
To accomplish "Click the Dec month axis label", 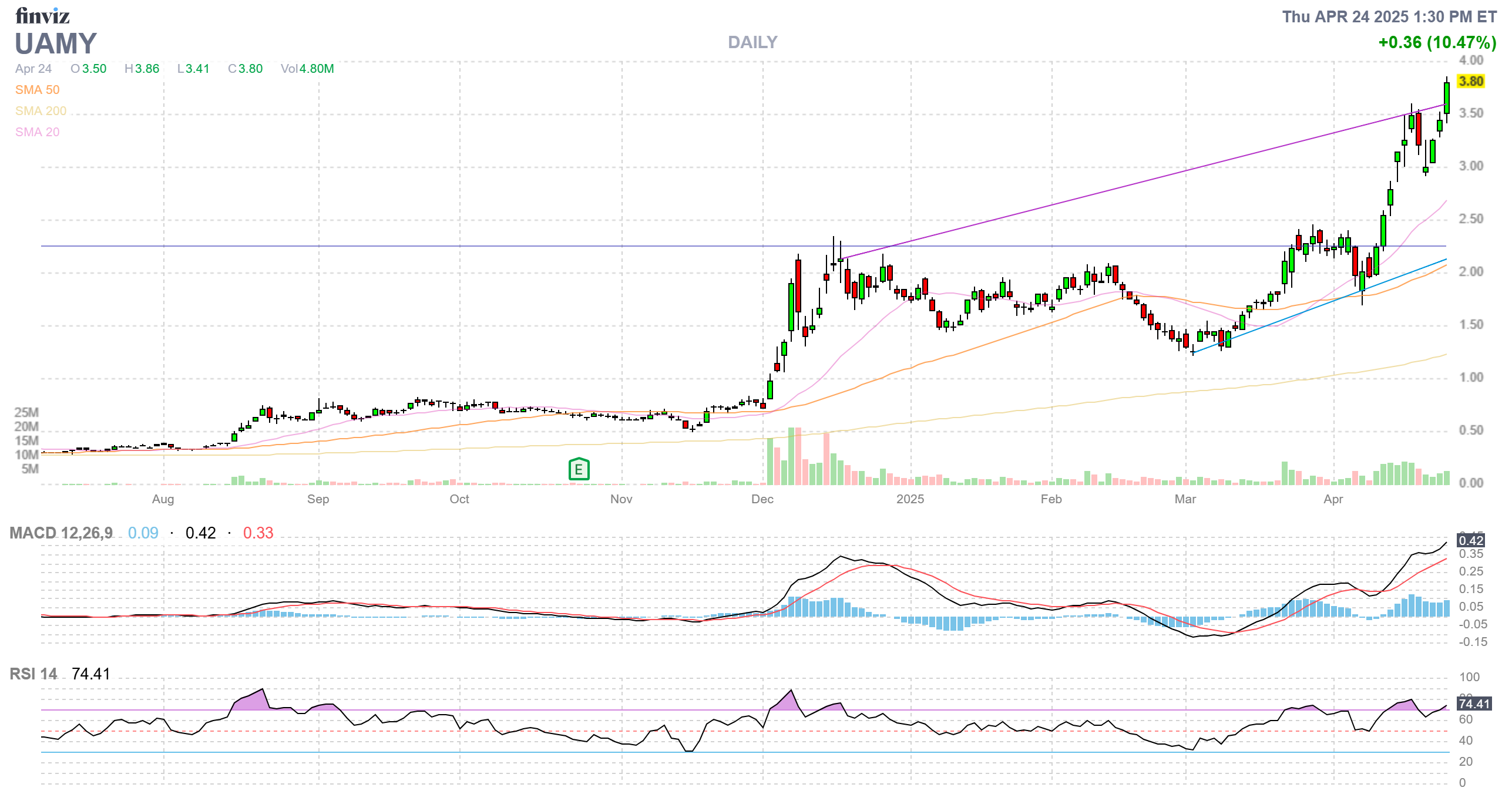I will click(x=762, y=499).
